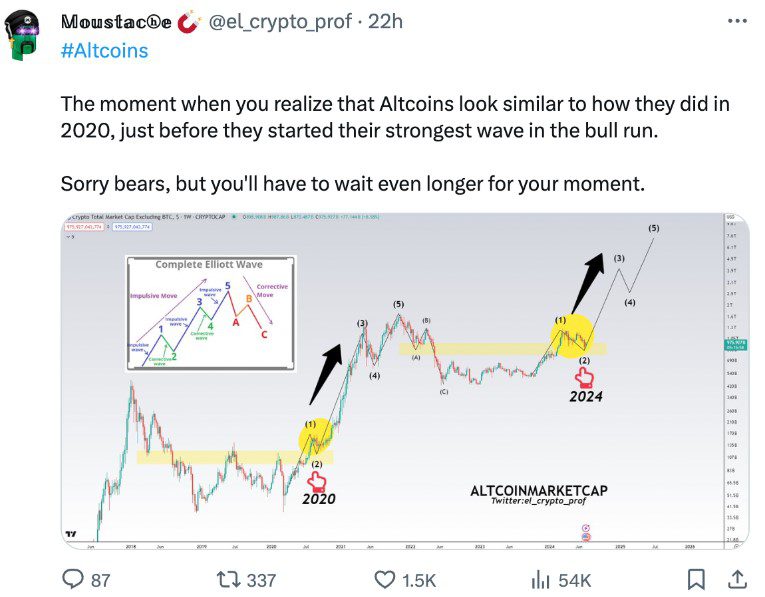Open the Complete Elliott Wave inset diagram

pyautogui.click(x=210, y=312)
